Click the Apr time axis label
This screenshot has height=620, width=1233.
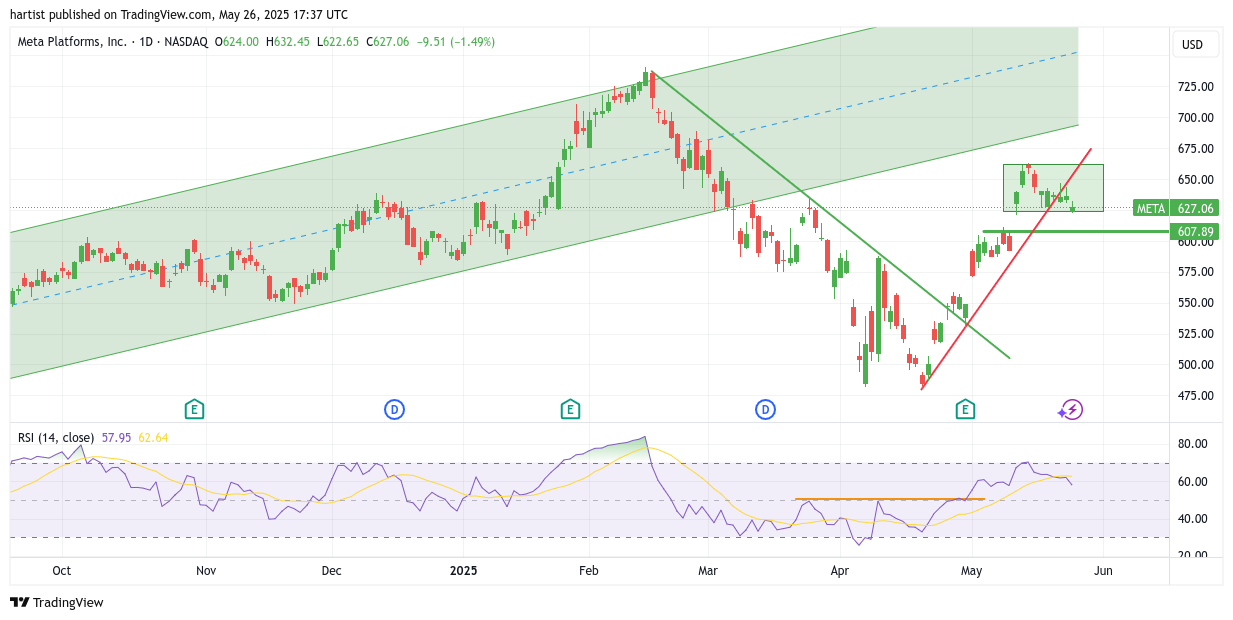pyautogui.click(x=840, y=571)
